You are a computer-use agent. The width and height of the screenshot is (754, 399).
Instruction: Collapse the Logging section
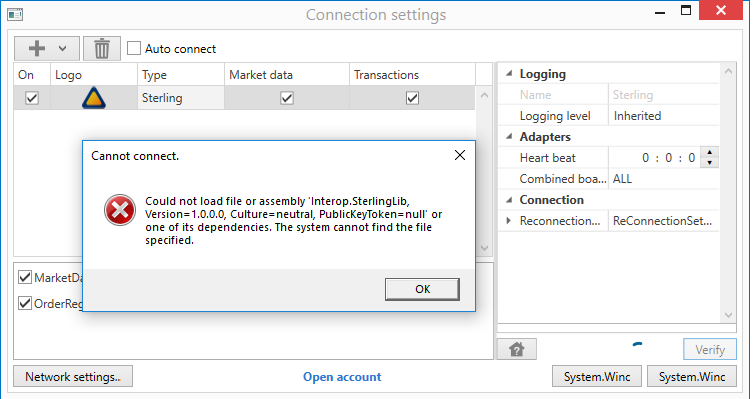[x=509, y=74]
